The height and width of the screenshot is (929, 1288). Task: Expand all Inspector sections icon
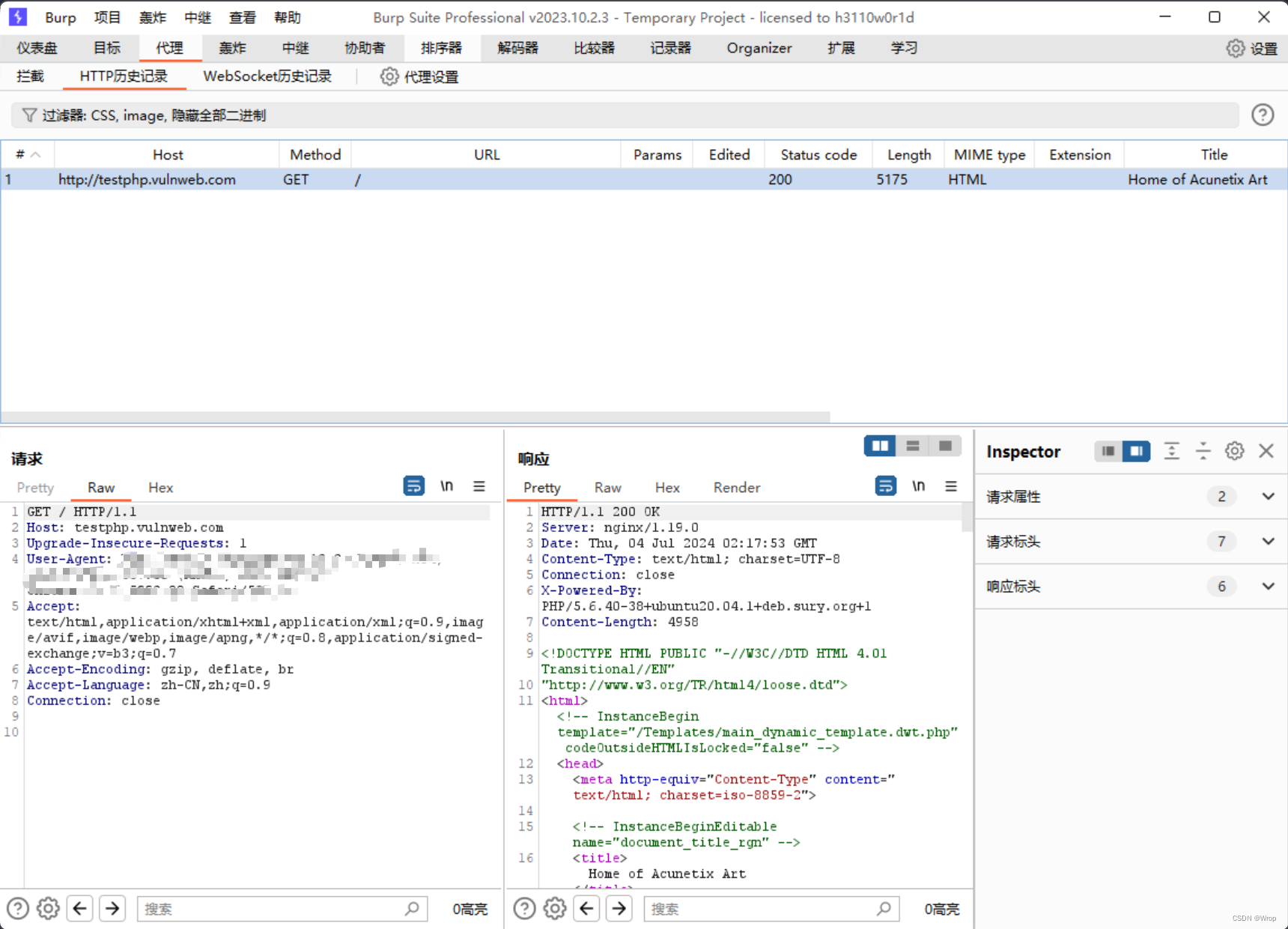pos(1172,451)
